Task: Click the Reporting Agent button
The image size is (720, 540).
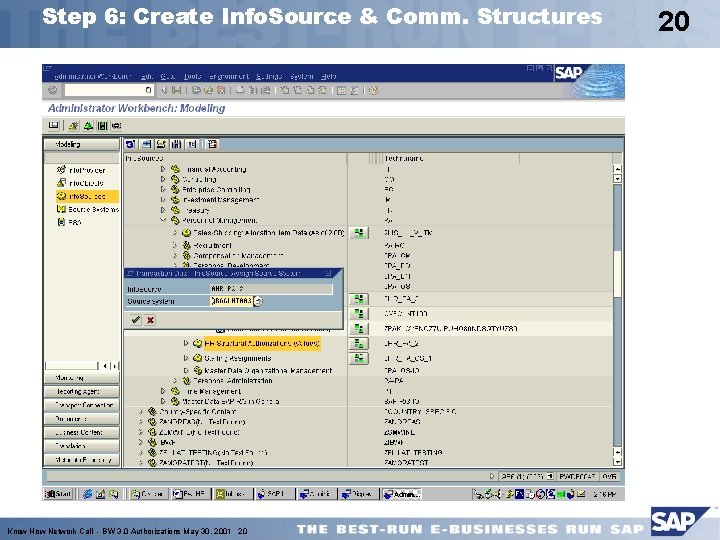Action: (x=81, y=391)
